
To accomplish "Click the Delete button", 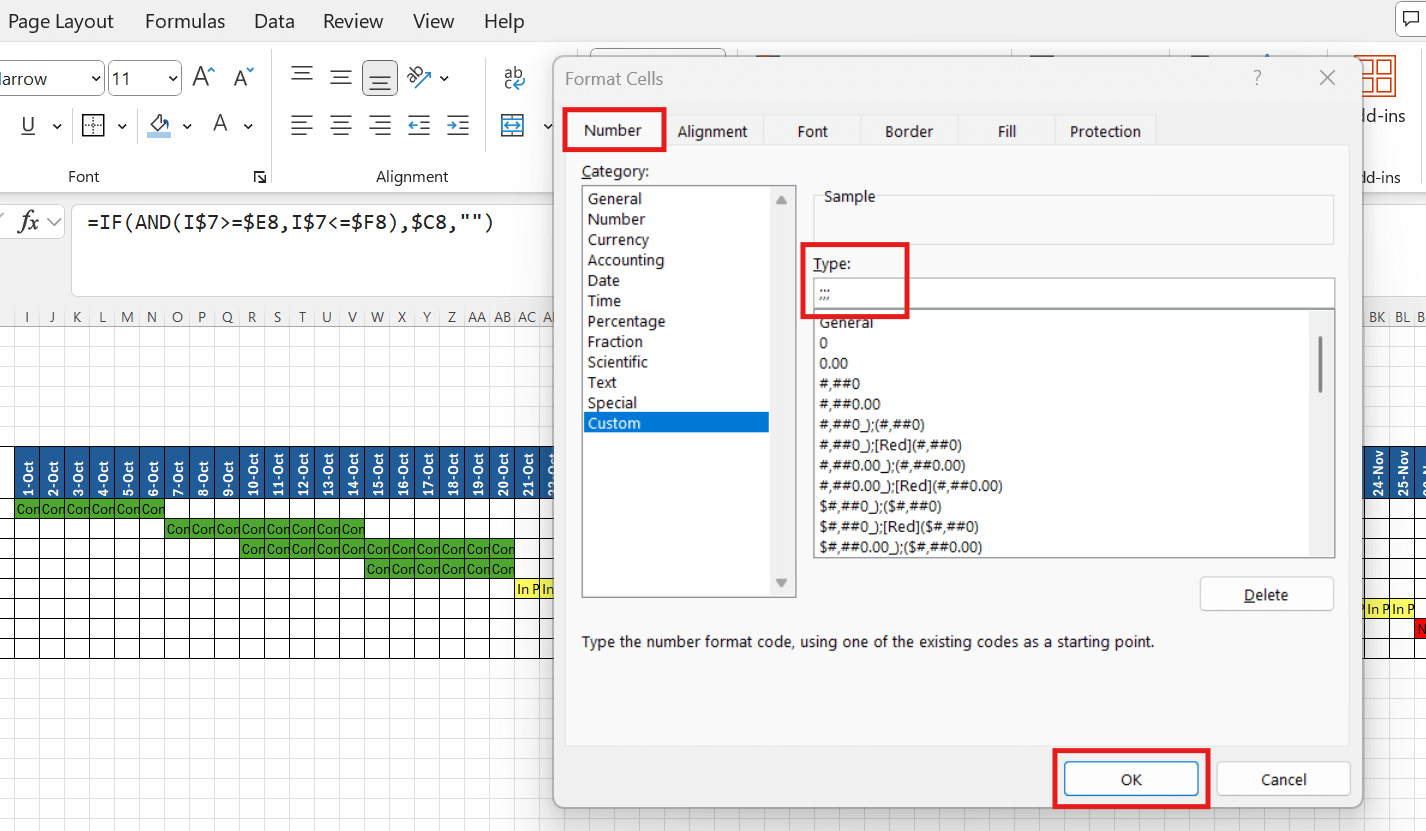I will (1266, 594).
